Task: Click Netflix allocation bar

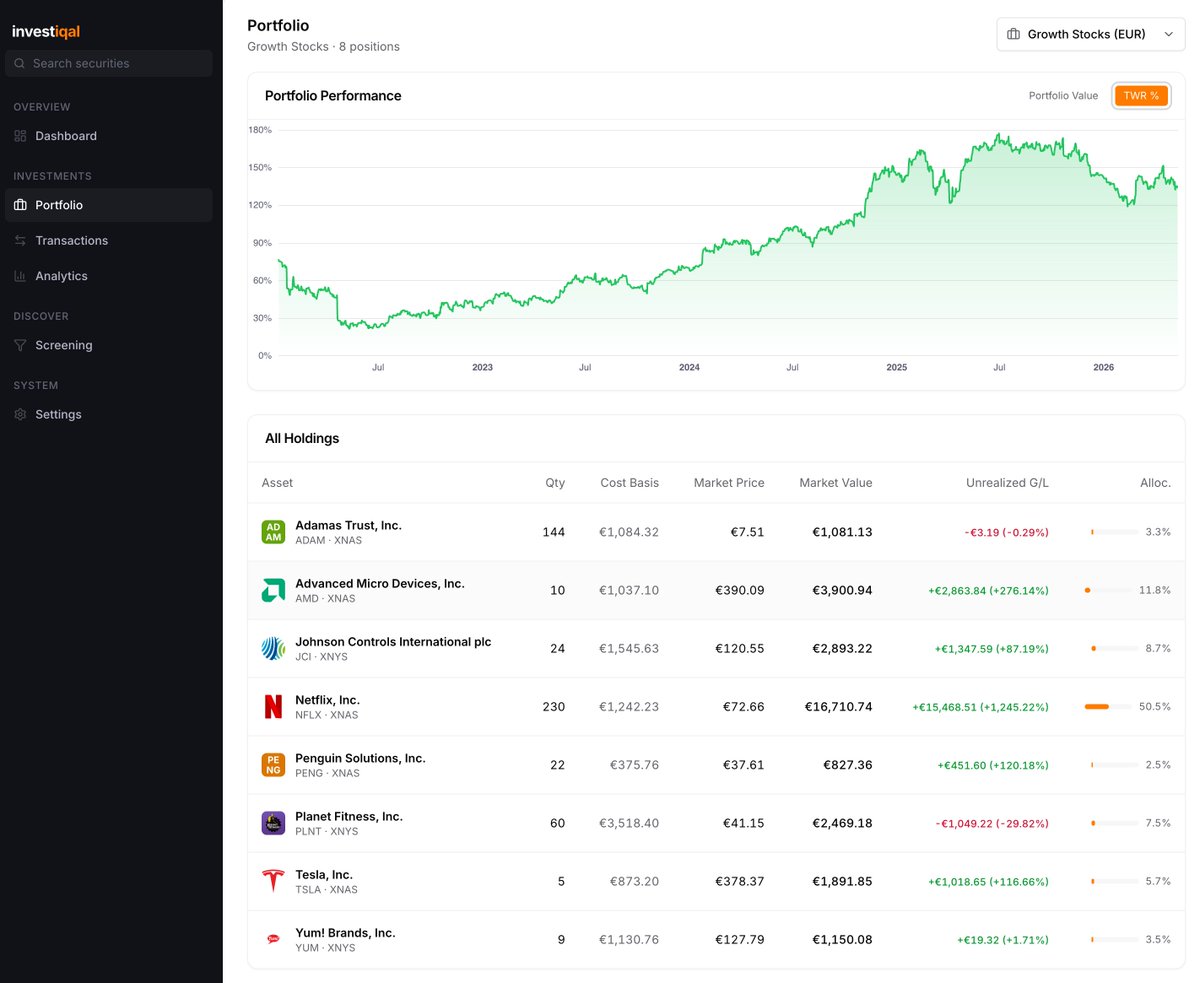Action: click(1108, 707)
